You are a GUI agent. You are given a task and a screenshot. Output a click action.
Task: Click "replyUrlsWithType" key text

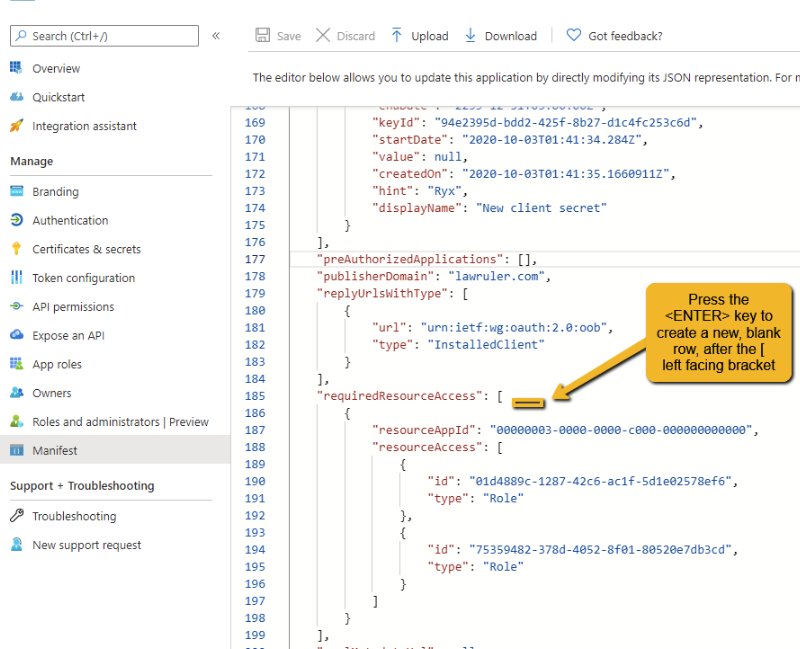click(x=382, y=293)
